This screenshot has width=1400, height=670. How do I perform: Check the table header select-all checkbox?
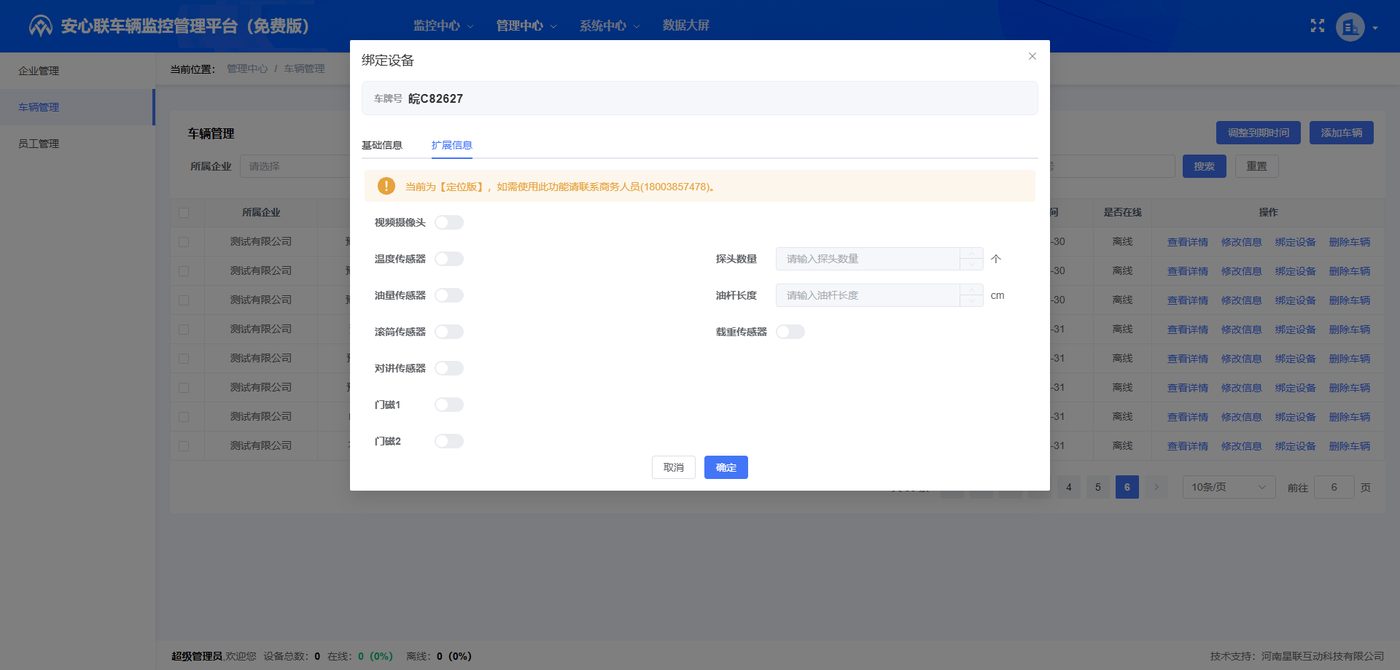pos(183,213)
